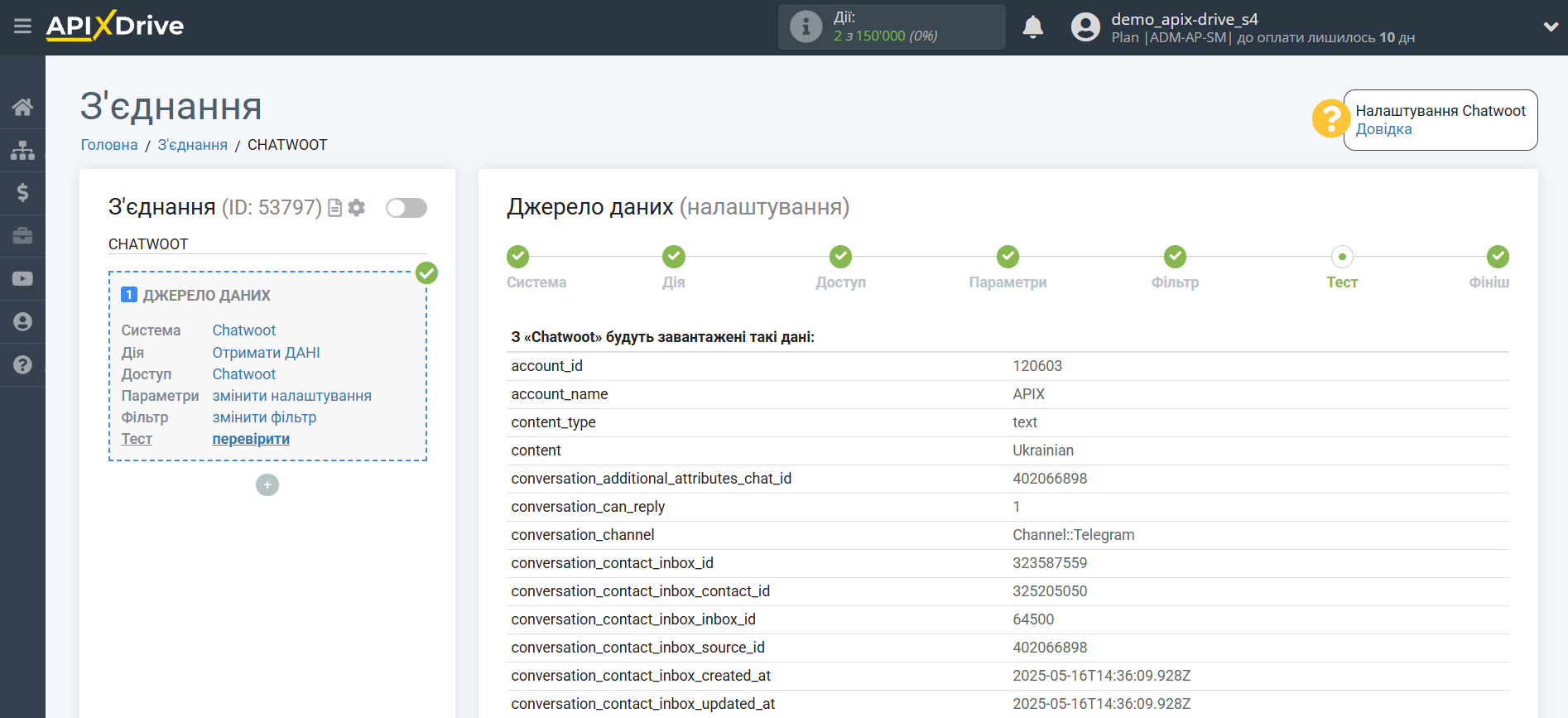This screenshot has width=1568, height=718.
Task: Click the Тест label in data source
Action: pyautogui.click(x=137, y=439)
